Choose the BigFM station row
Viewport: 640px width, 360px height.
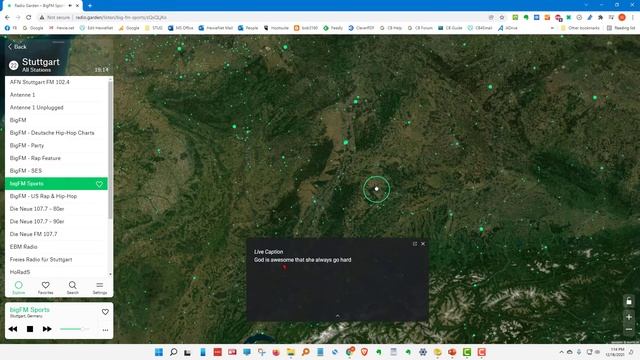click(x=56, y=120)
